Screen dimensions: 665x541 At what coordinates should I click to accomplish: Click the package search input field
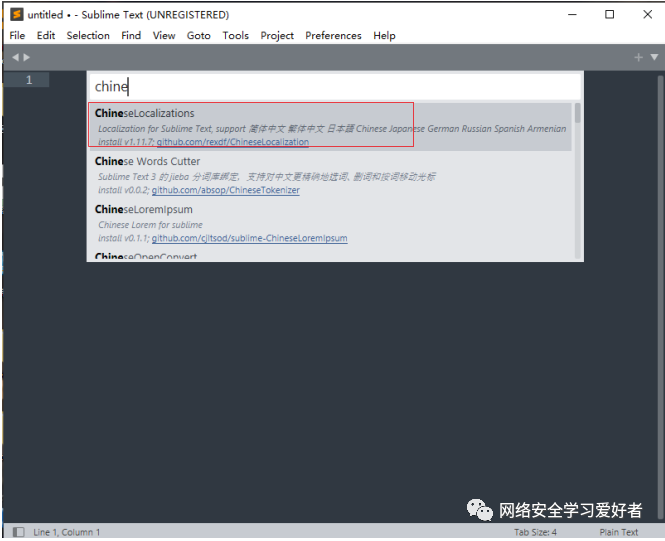(x=335, y=86)
